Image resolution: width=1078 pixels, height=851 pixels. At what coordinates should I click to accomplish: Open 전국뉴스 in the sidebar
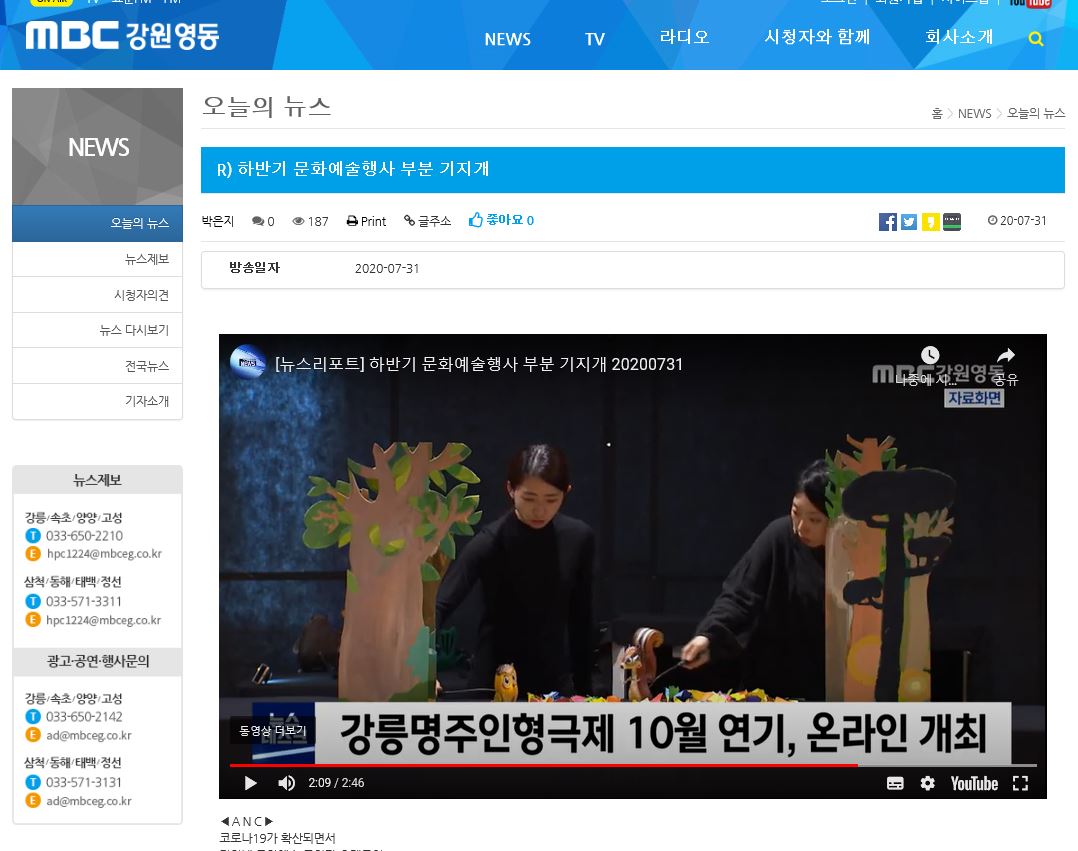[x=98, y=366]
